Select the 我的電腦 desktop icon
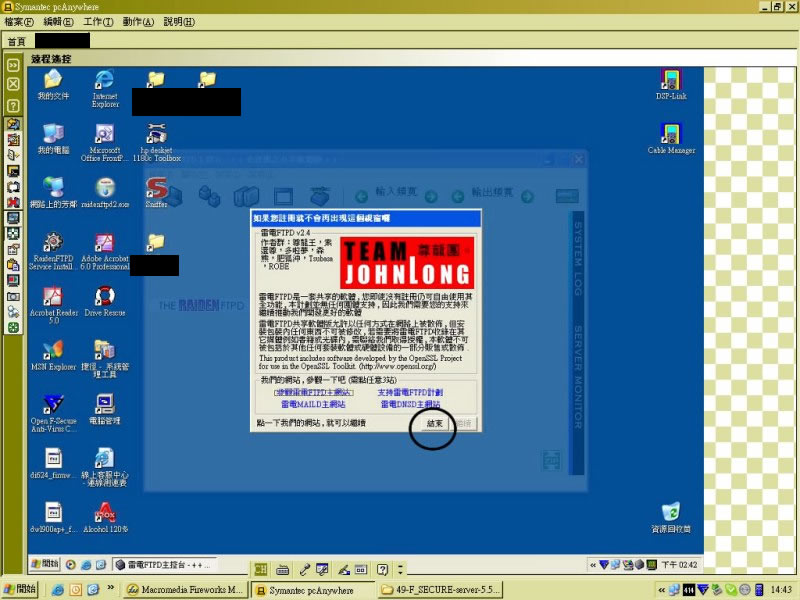The image size is (800, 600). [53, 139]
